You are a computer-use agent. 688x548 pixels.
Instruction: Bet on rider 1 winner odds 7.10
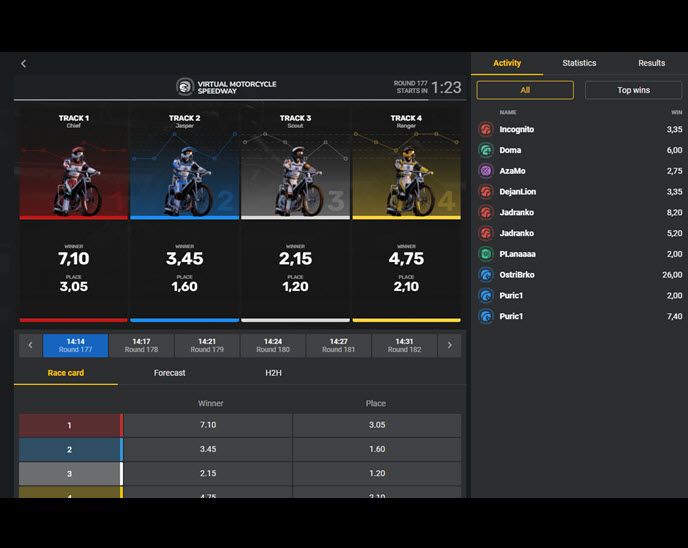[208, 425]
